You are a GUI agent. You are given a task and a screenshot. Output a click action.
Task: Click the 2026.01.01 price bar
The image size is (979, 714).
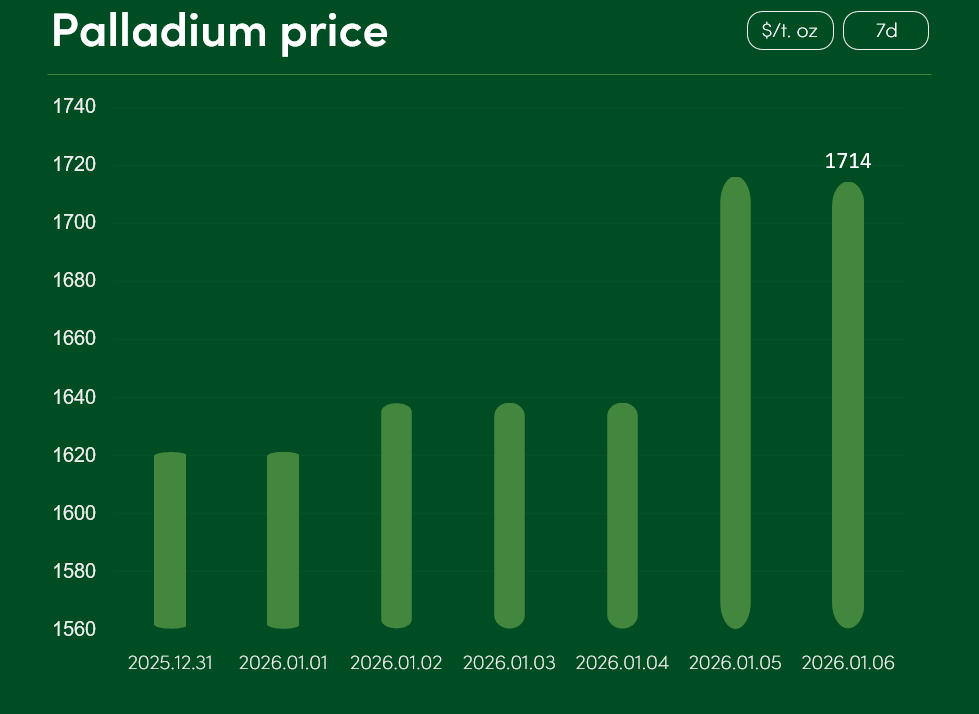tap(283, 540)
